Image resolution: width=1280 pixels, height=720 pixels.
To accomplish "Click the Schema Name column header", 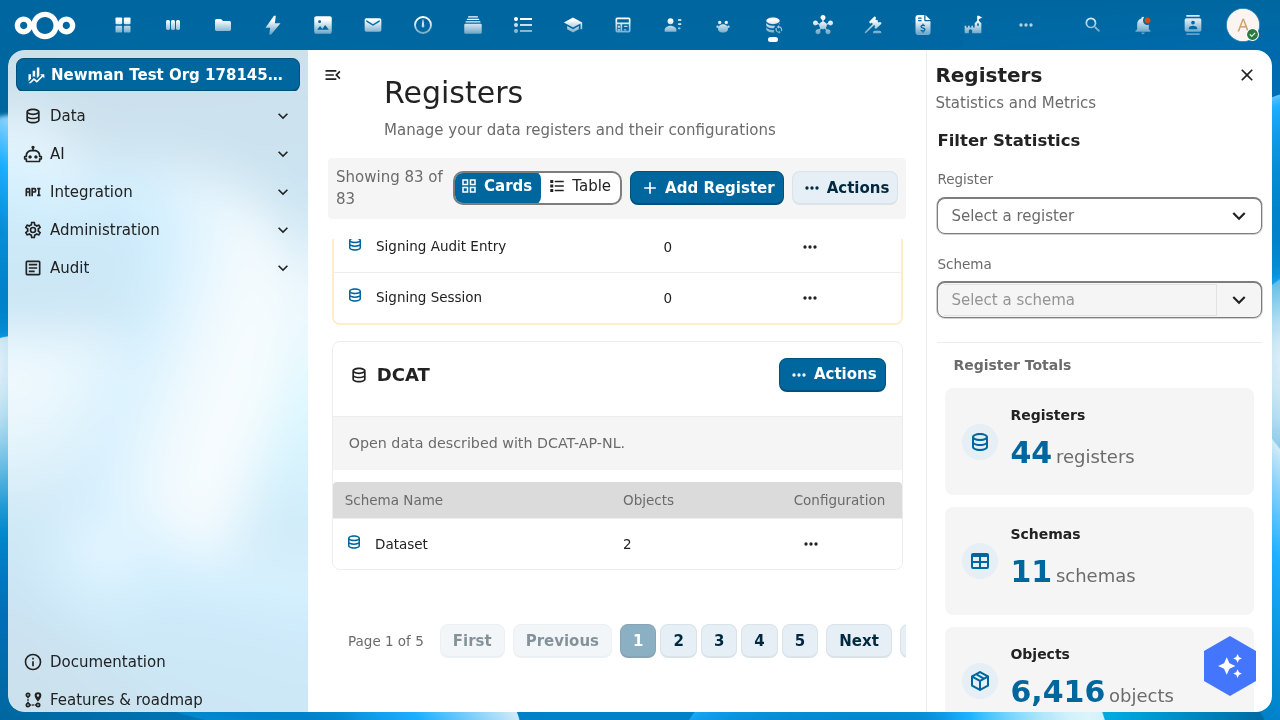I will [394, 501].
